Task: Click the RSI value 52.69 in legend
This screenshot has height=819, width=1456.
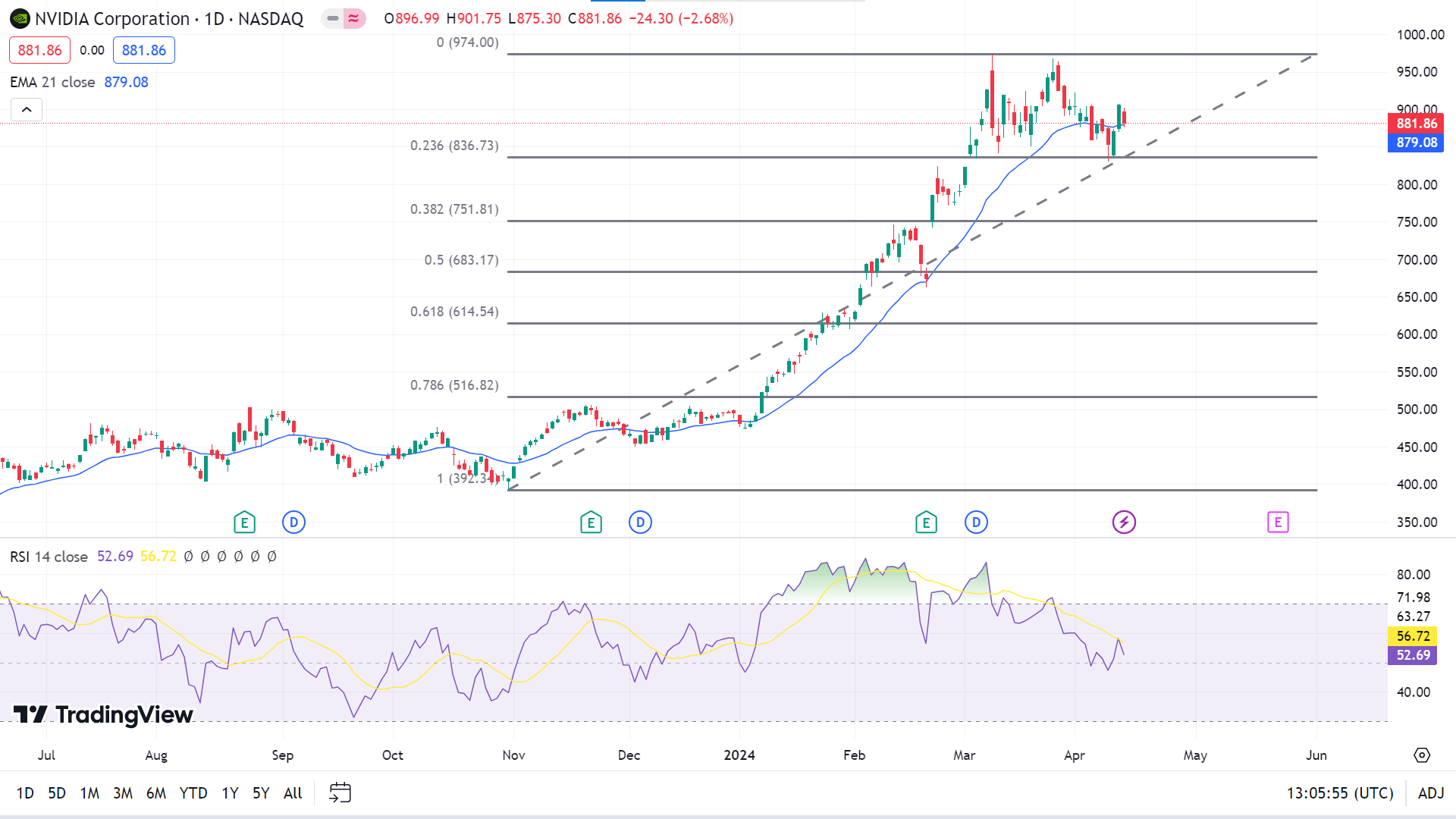Action: [x=115, y=557]
